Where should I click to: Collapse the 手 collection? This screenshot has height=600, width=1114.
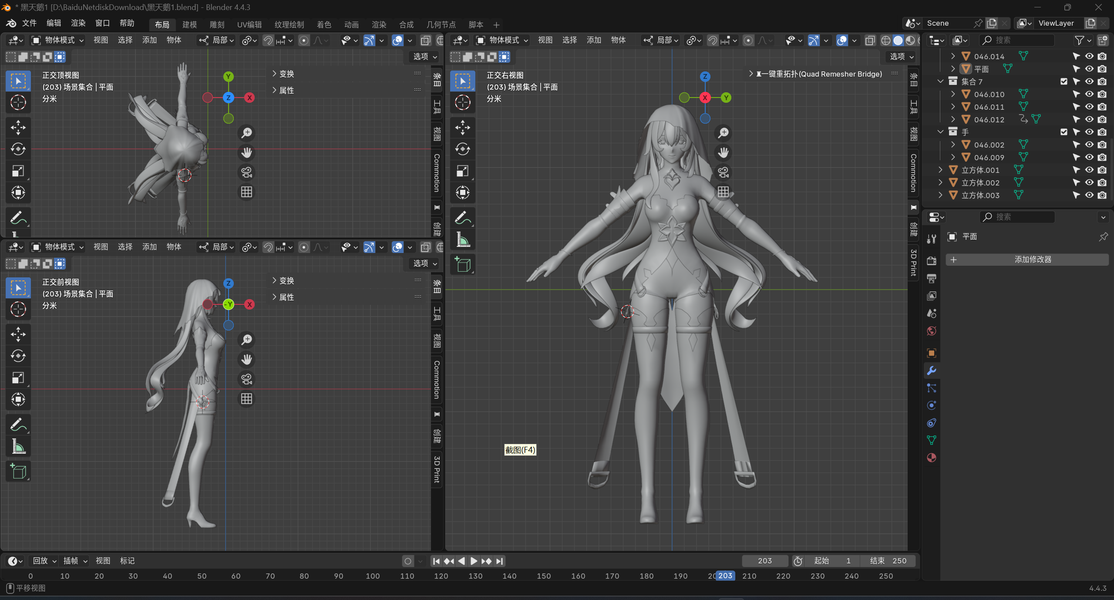pyautogui.click(x=941, y=132)
